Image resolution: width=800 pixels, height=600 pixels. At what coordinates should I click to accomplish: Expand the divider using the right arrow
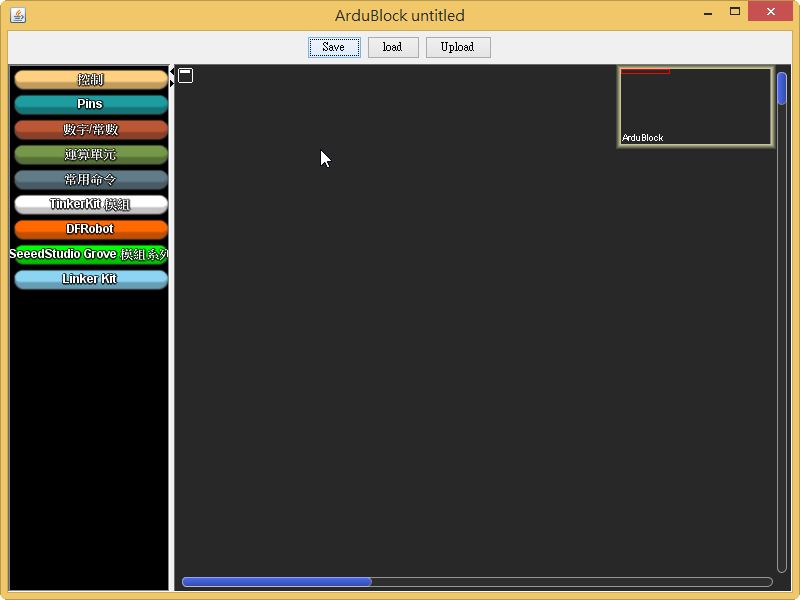pos(172,84)
